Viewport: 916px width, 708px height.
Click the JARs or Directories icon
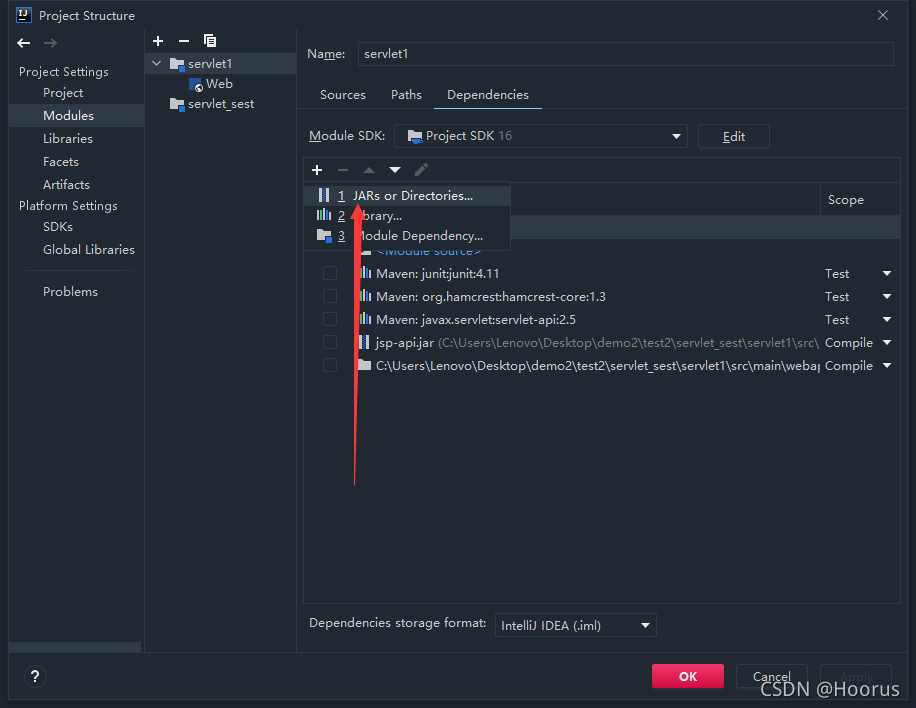pyautogui.click(x=324, y=195)
